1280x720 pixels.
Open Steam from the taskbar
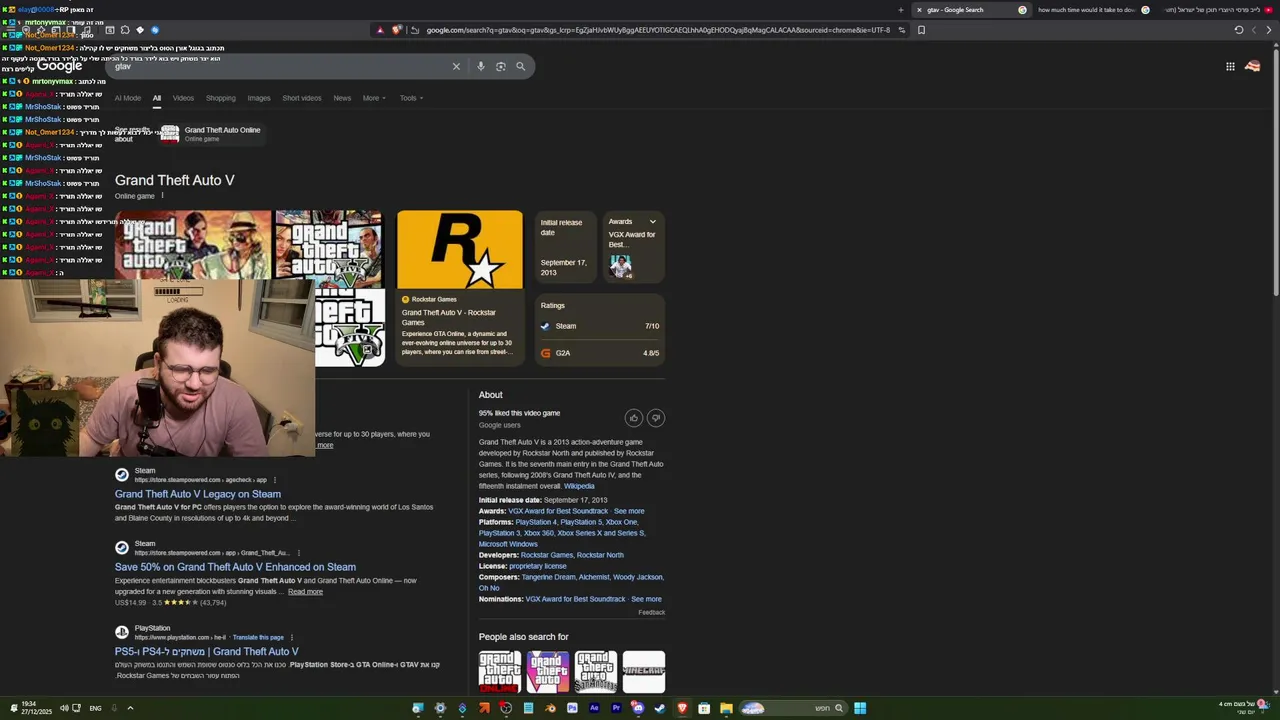coord(660,708)
